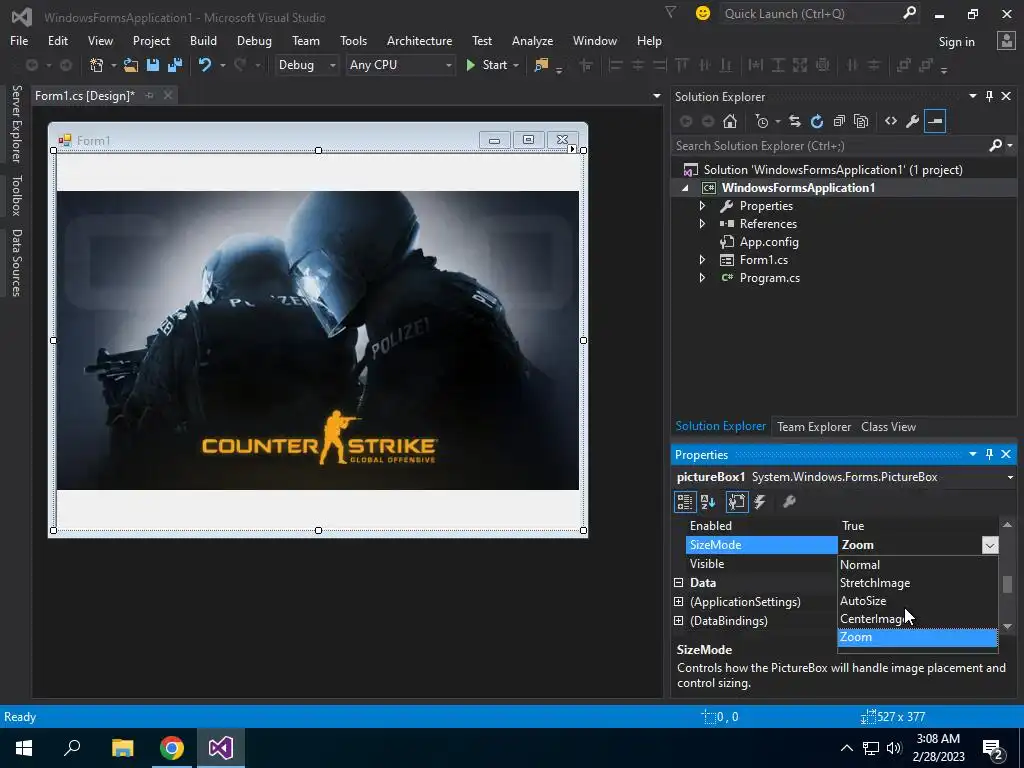Viewport: 1024px width, 768px height.
Task: Click the Open File folder icon
Action: pyautogui.click(x=131, y=65)
